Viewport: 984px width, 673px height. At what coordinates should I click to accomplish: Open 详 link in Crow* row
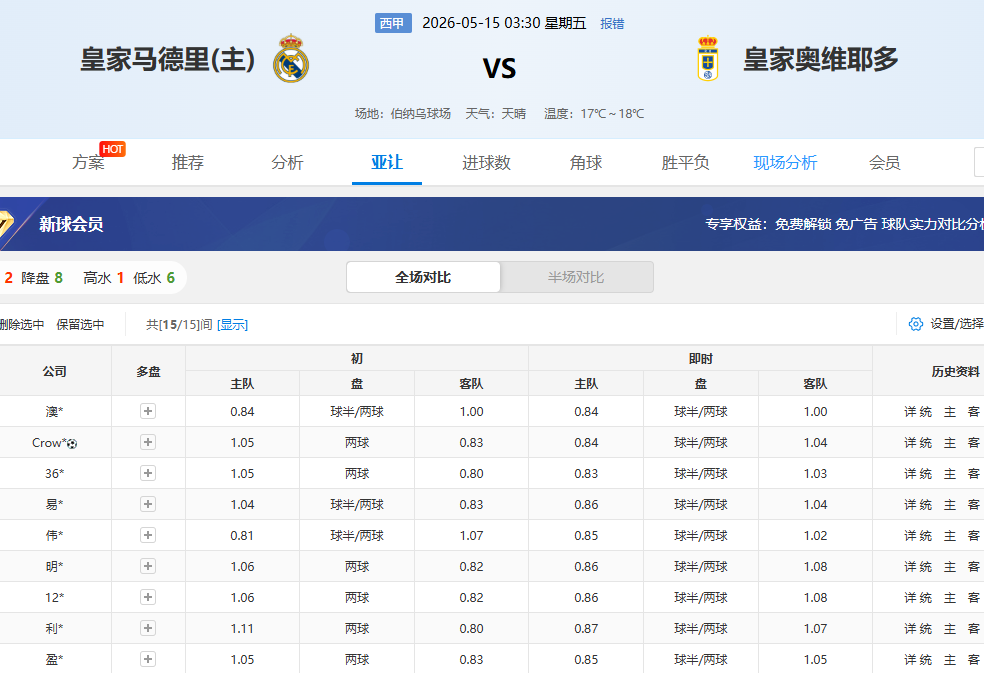(910, 443)
